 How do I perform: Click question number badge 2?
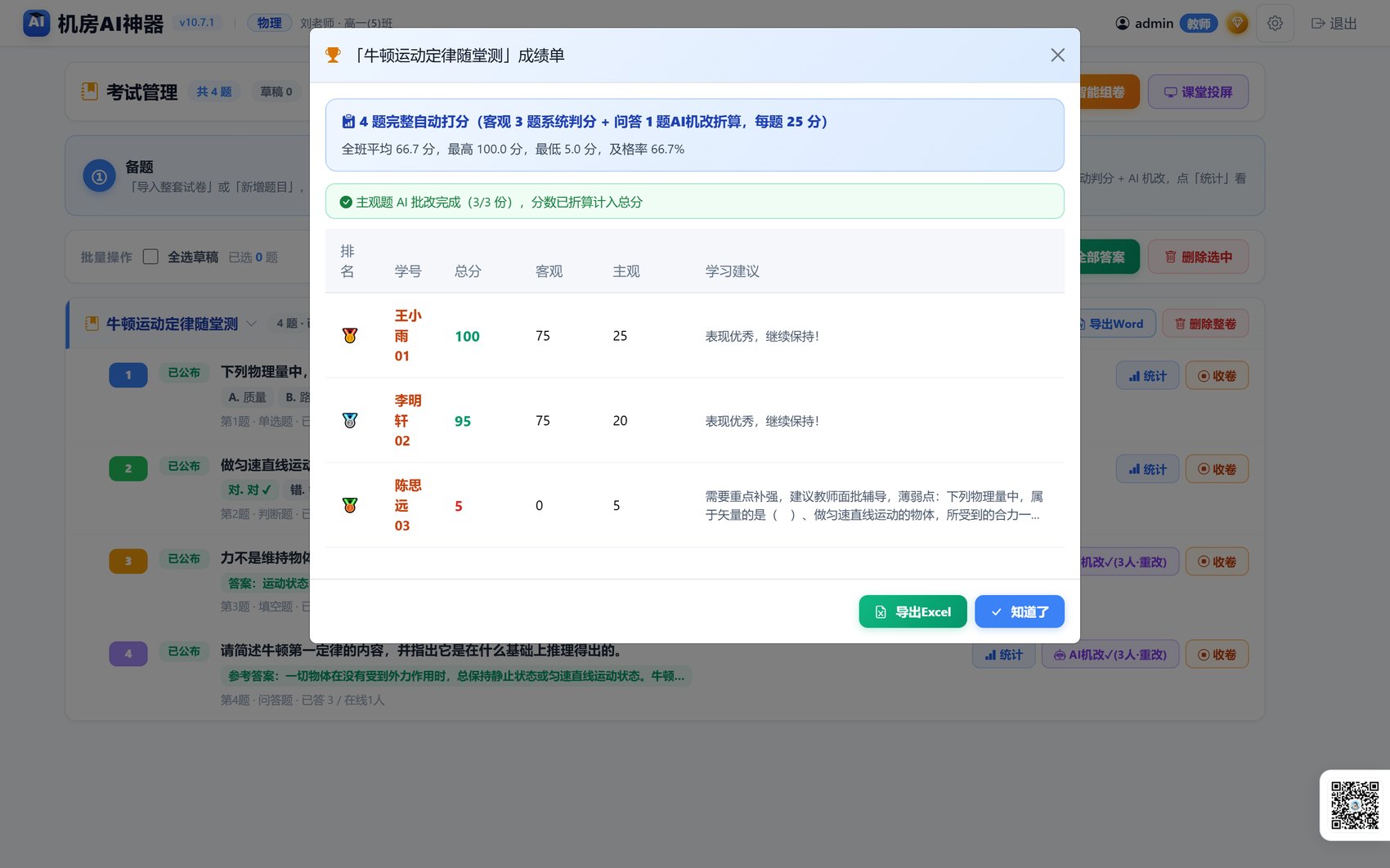coord(128,468)
